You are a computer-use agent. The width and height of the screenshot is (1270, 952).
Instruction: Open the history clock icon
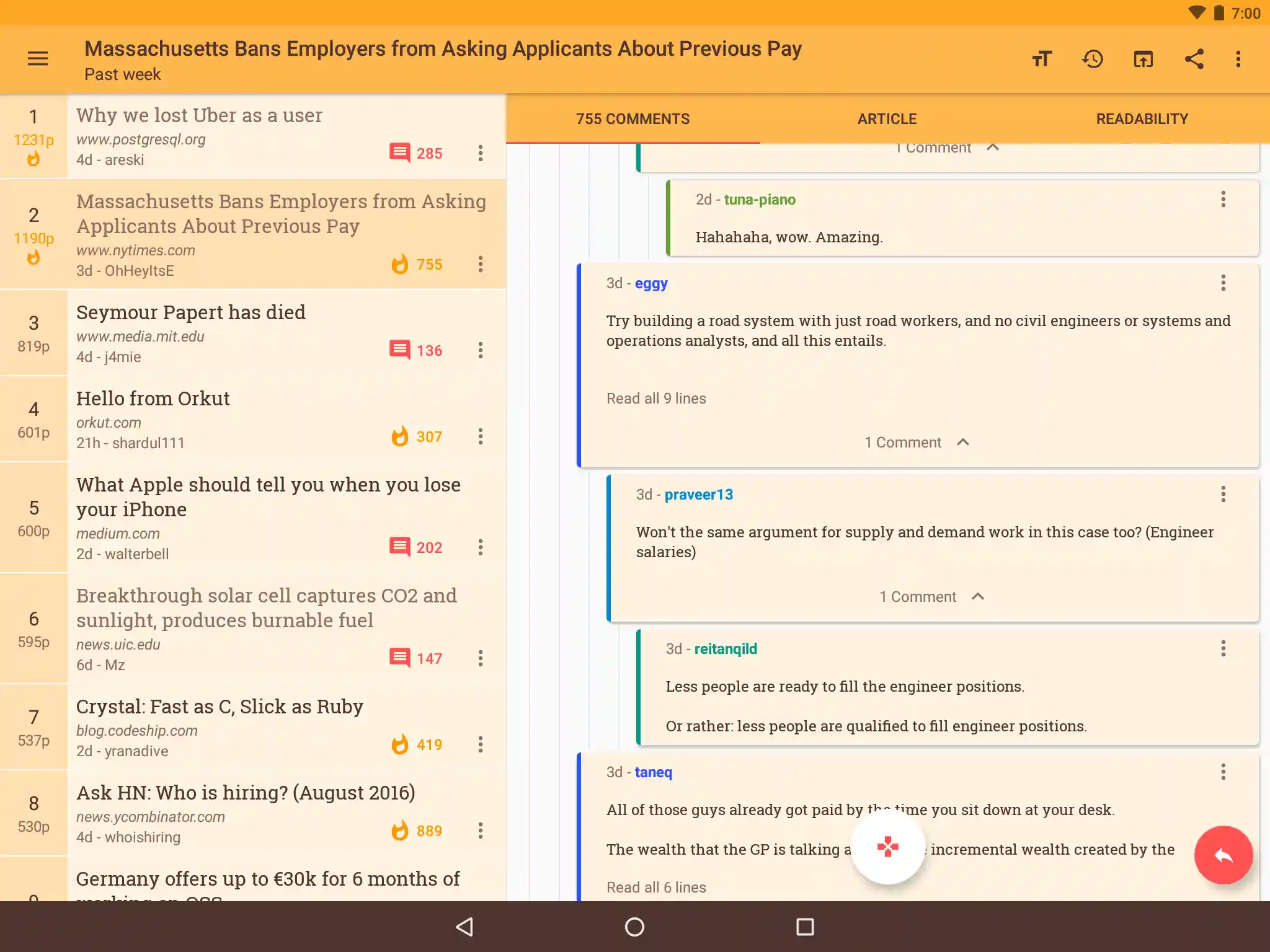(x=1093, y=59)
